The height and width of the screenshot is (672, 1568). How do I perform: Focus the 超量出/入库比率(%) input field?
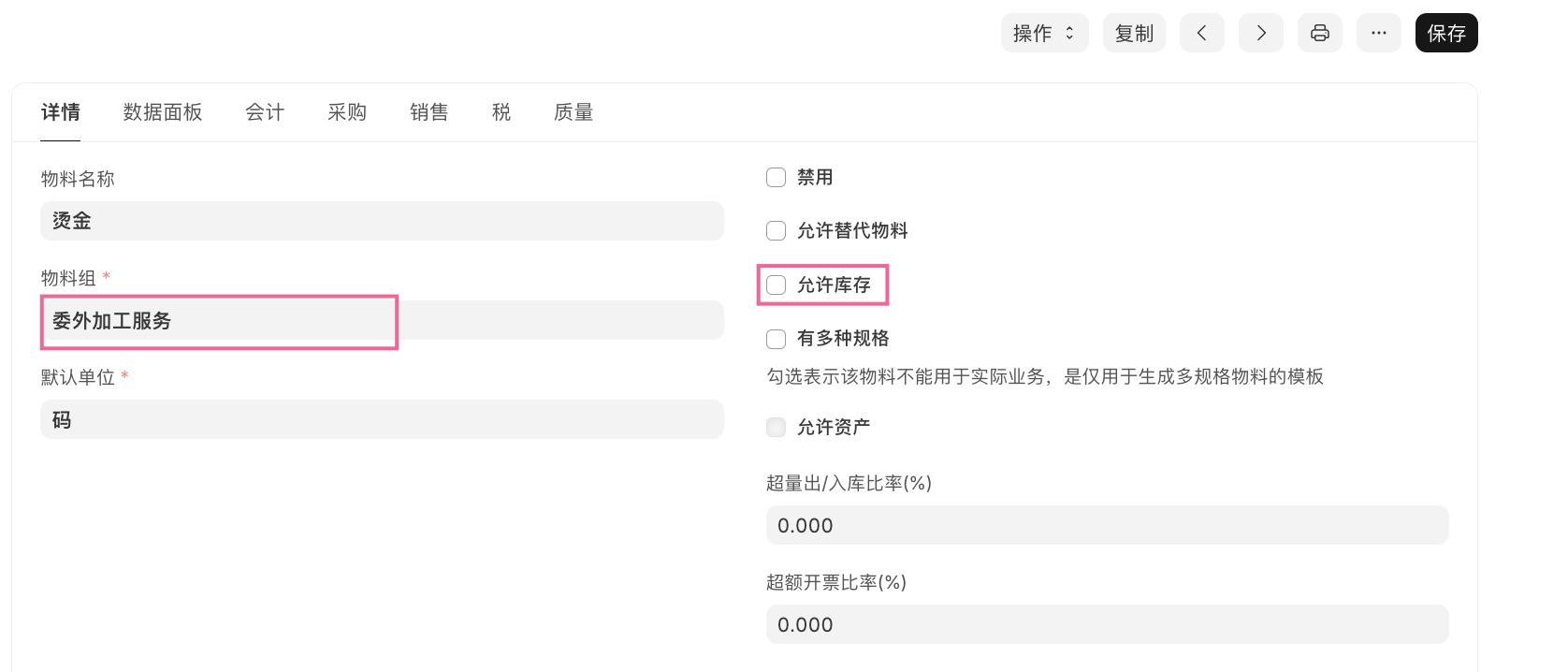[x=1107, y=526]
